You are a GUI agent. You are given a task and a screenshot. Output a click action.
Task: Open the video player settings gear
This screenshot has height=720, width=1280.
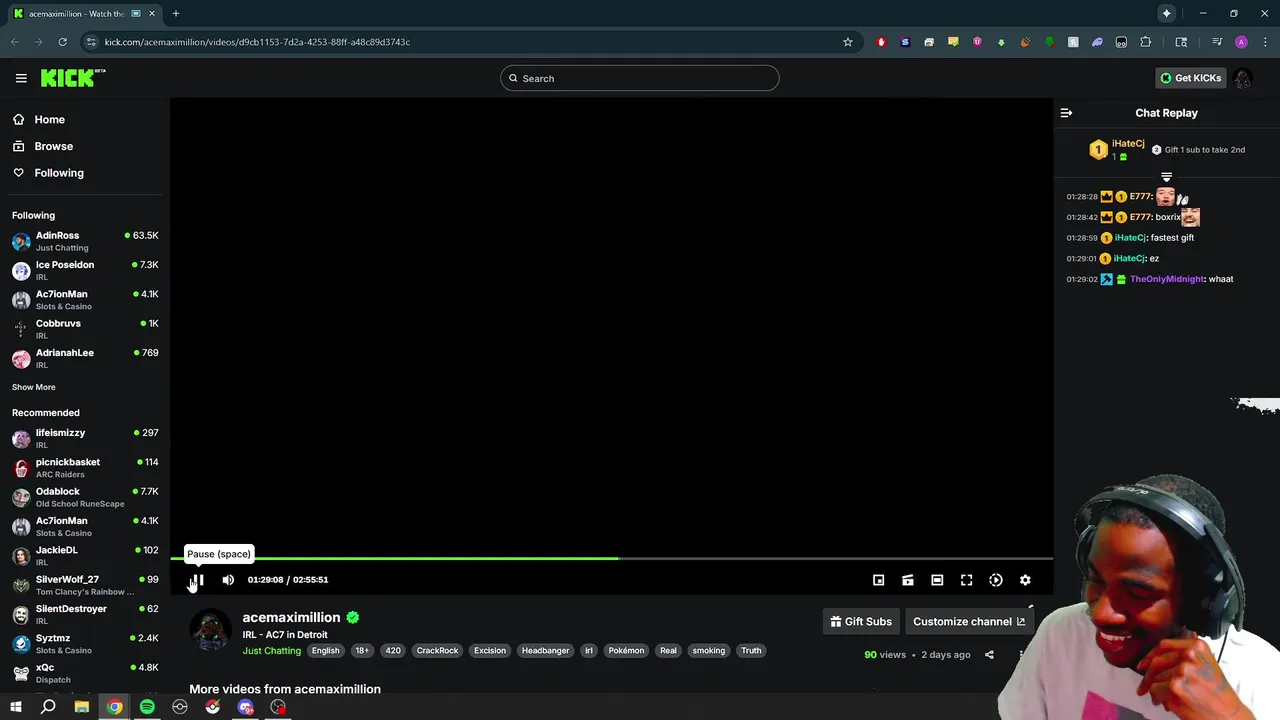click(1025, 580)
